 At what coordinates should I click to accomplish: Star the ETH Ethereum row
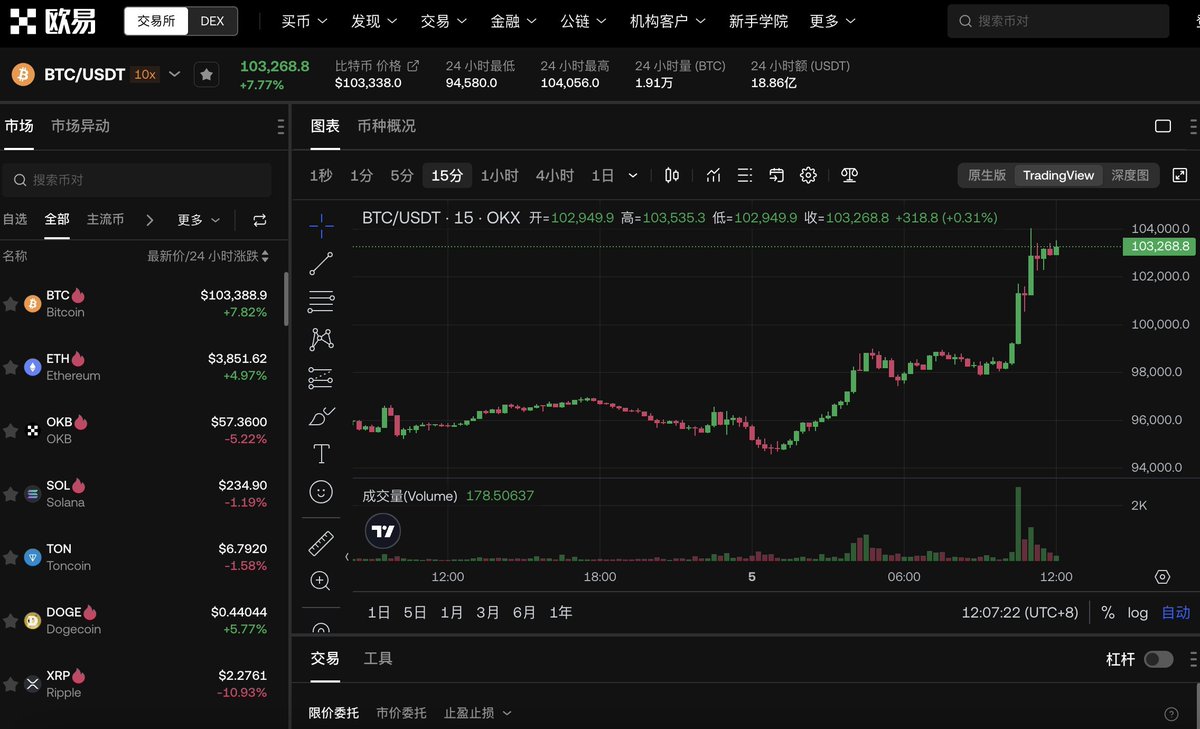point(10,367)
